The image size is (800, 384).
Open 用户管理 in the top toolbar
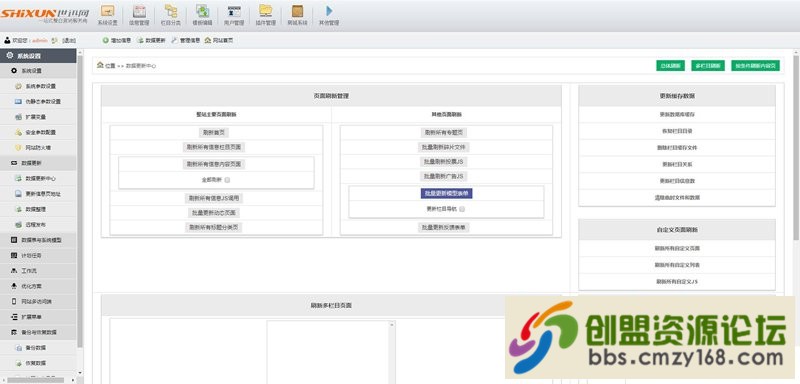click(234, 15)
